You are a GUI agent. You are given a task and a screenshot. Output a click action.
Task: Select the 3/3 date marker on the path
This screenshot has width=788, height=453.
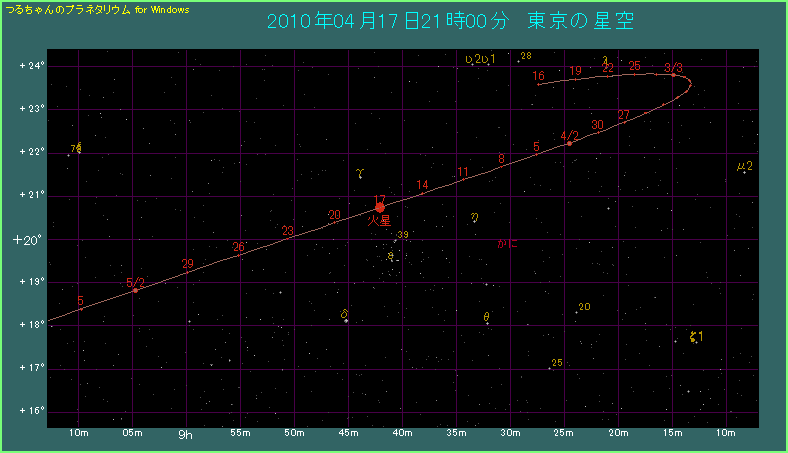674,75
